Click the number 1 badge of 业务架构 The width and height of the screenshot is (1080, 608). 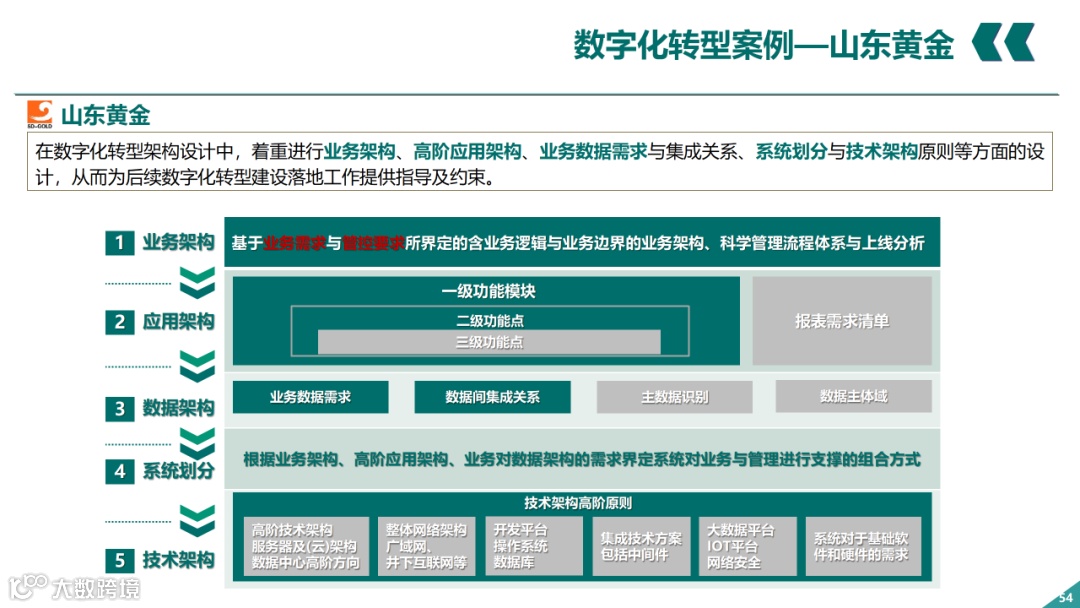click(x=119, y=242)
